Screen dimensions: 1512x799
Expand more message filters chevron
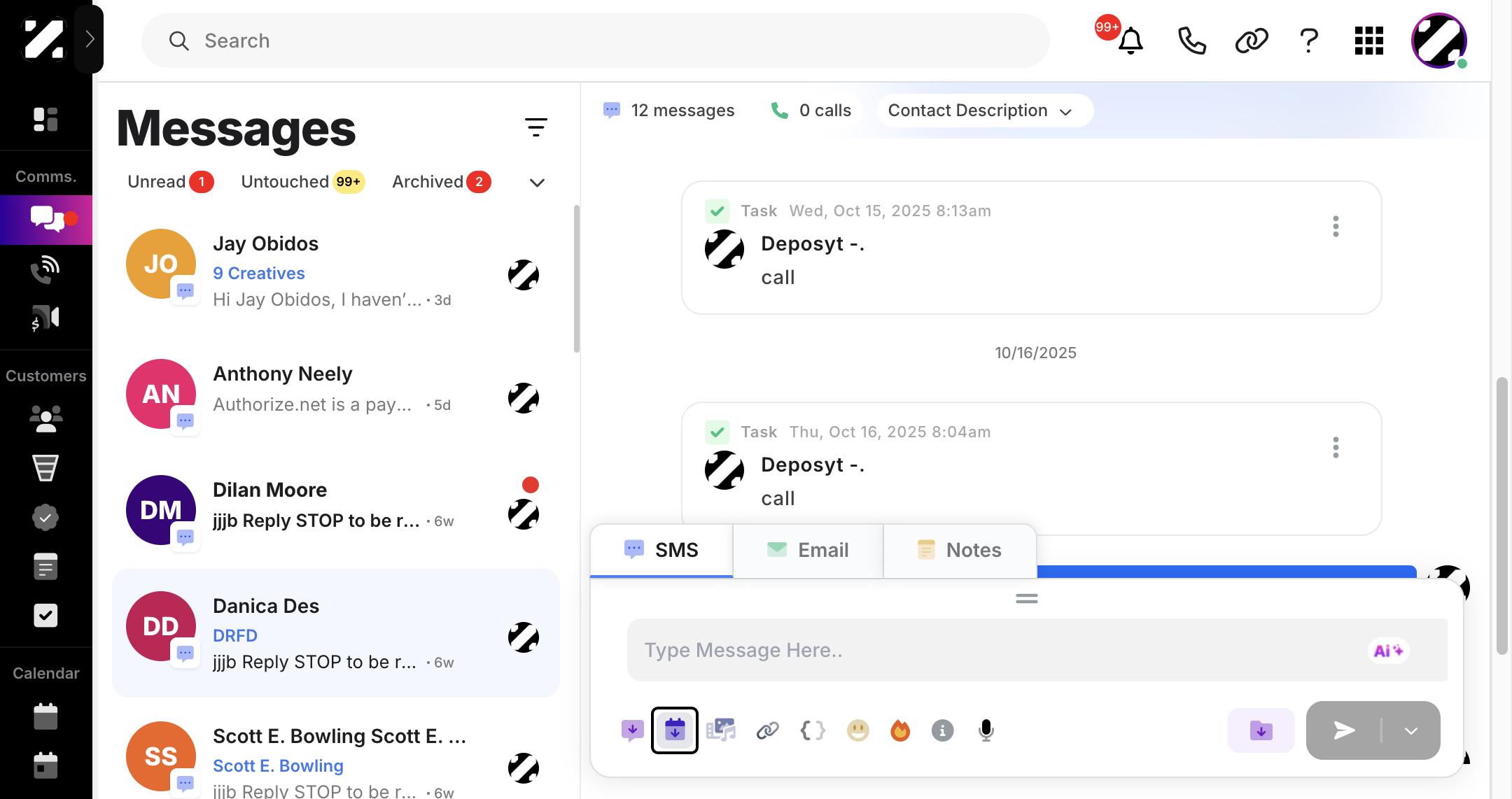pos(537,183)
